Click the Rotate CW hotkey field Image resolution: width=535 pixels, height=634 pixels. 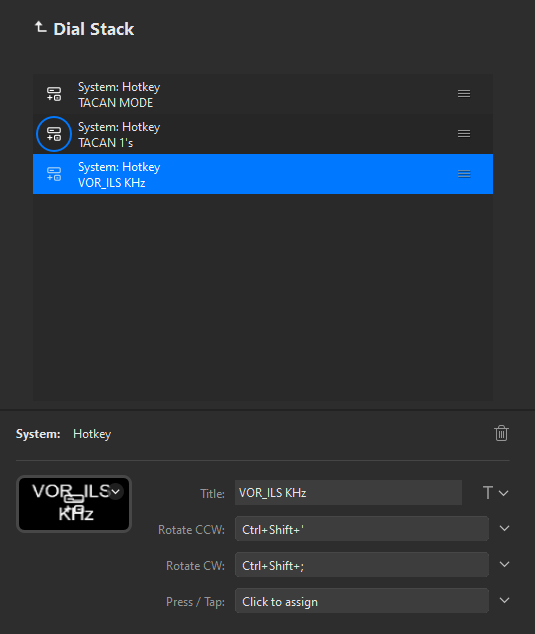click(362, 565)
